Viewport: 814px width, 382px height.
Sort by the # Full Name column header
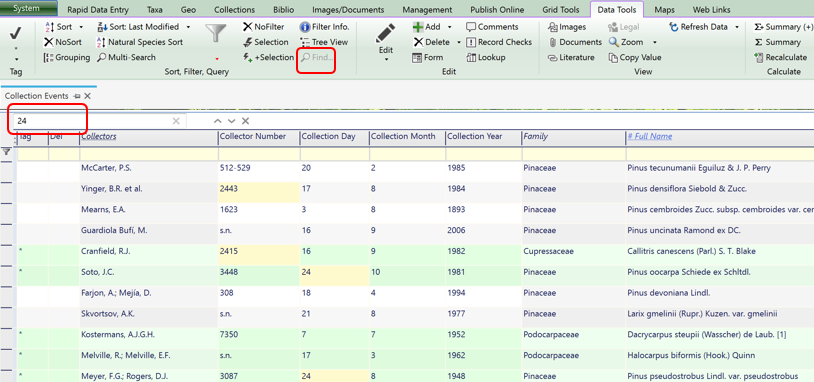point(650,137)
